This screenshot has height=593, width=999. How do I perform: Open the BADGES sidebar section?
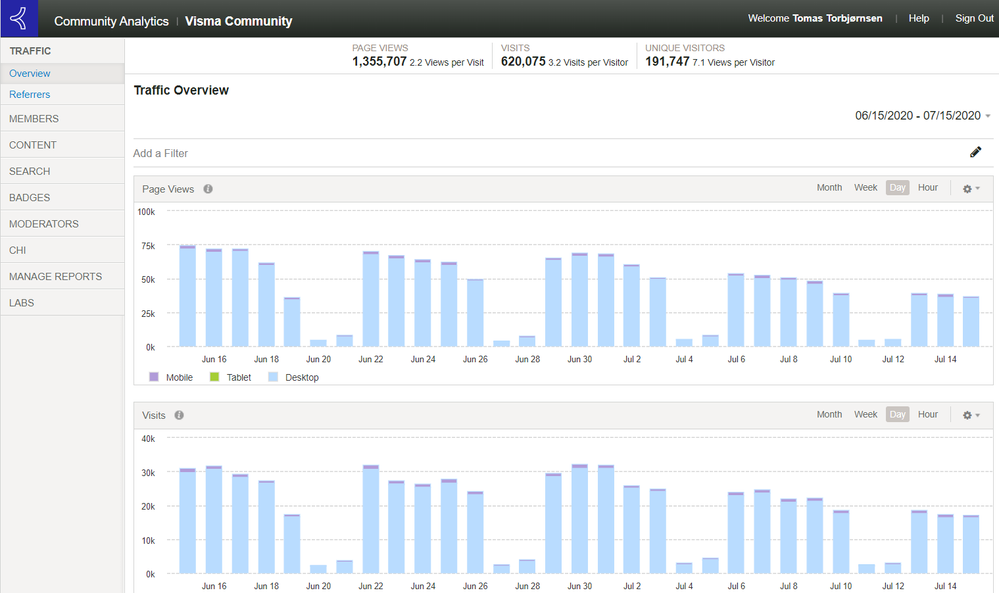tap(62, 197)
